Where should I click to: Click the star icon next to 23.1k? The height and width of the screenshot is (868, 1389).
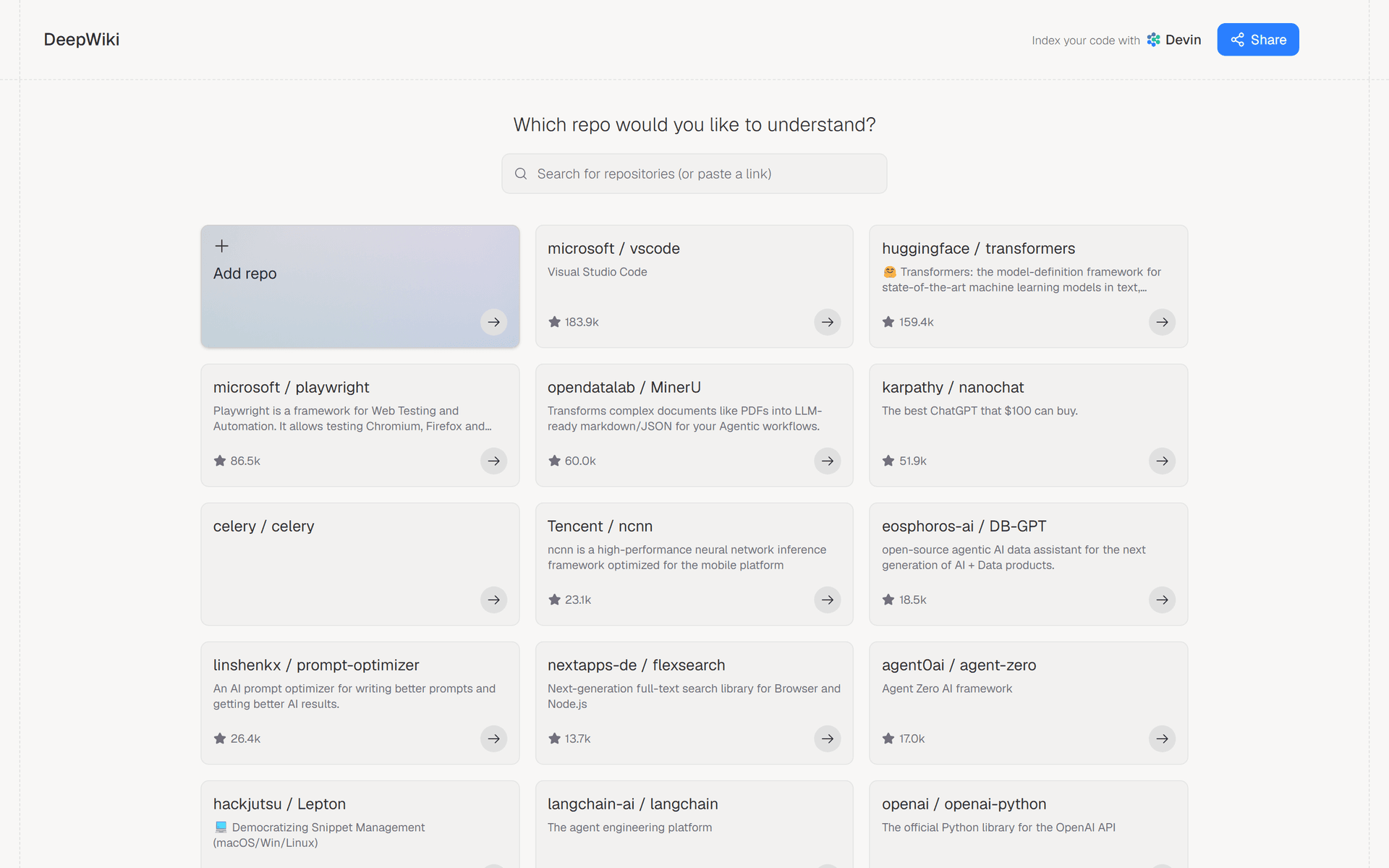[554, 600]
